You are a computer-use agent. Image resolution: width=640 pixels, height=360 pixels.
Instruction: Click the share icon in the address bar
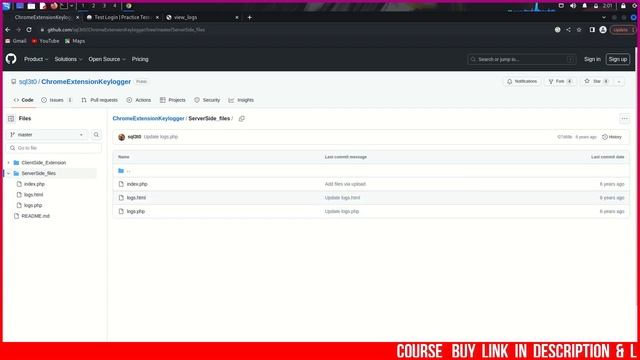click(568, 30)
